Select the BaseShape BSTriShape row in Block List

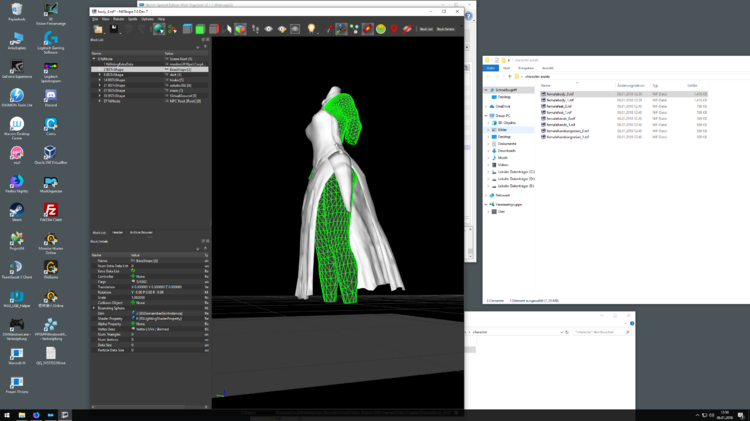pyautogui.click(x=150, y=69)
